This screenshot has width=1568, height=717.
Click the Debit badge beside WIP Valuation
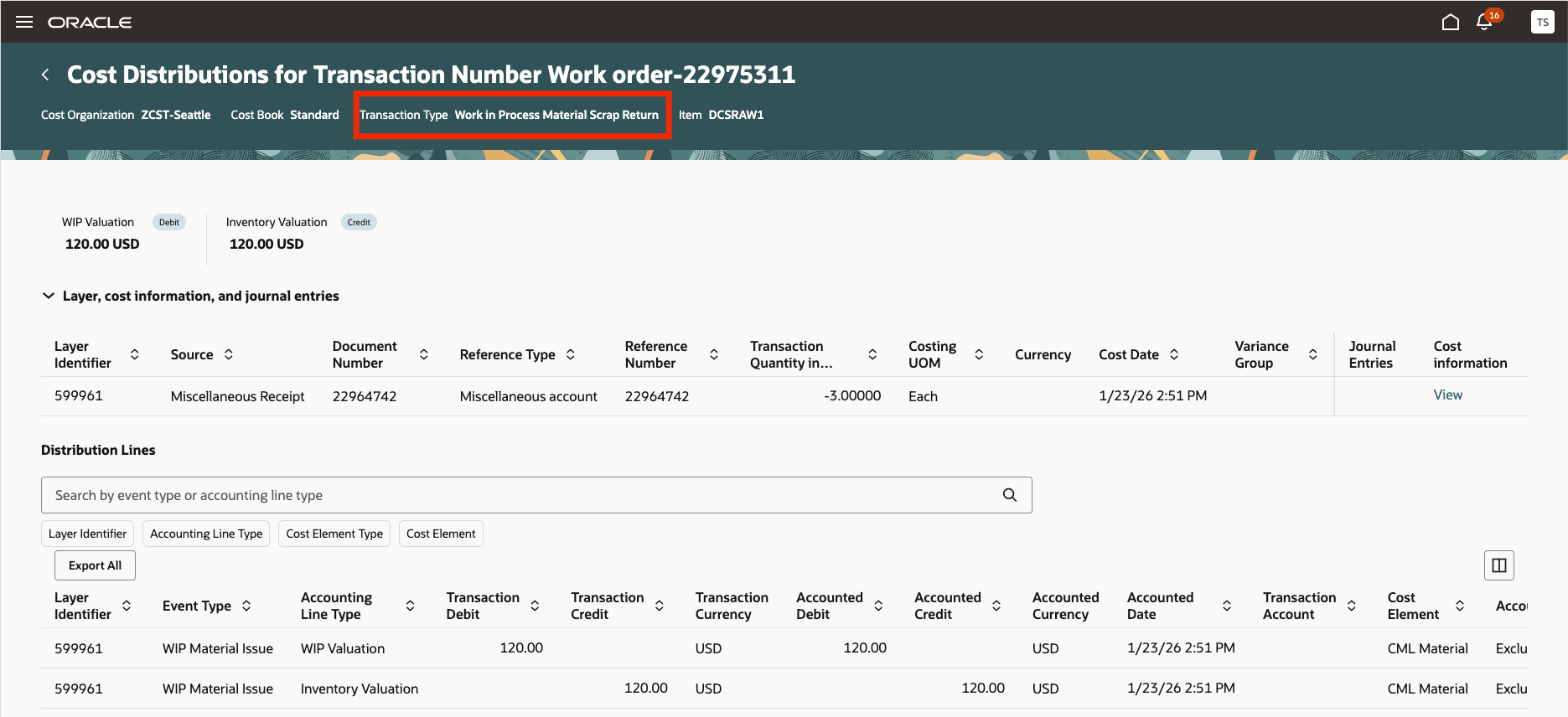[169, 222]
